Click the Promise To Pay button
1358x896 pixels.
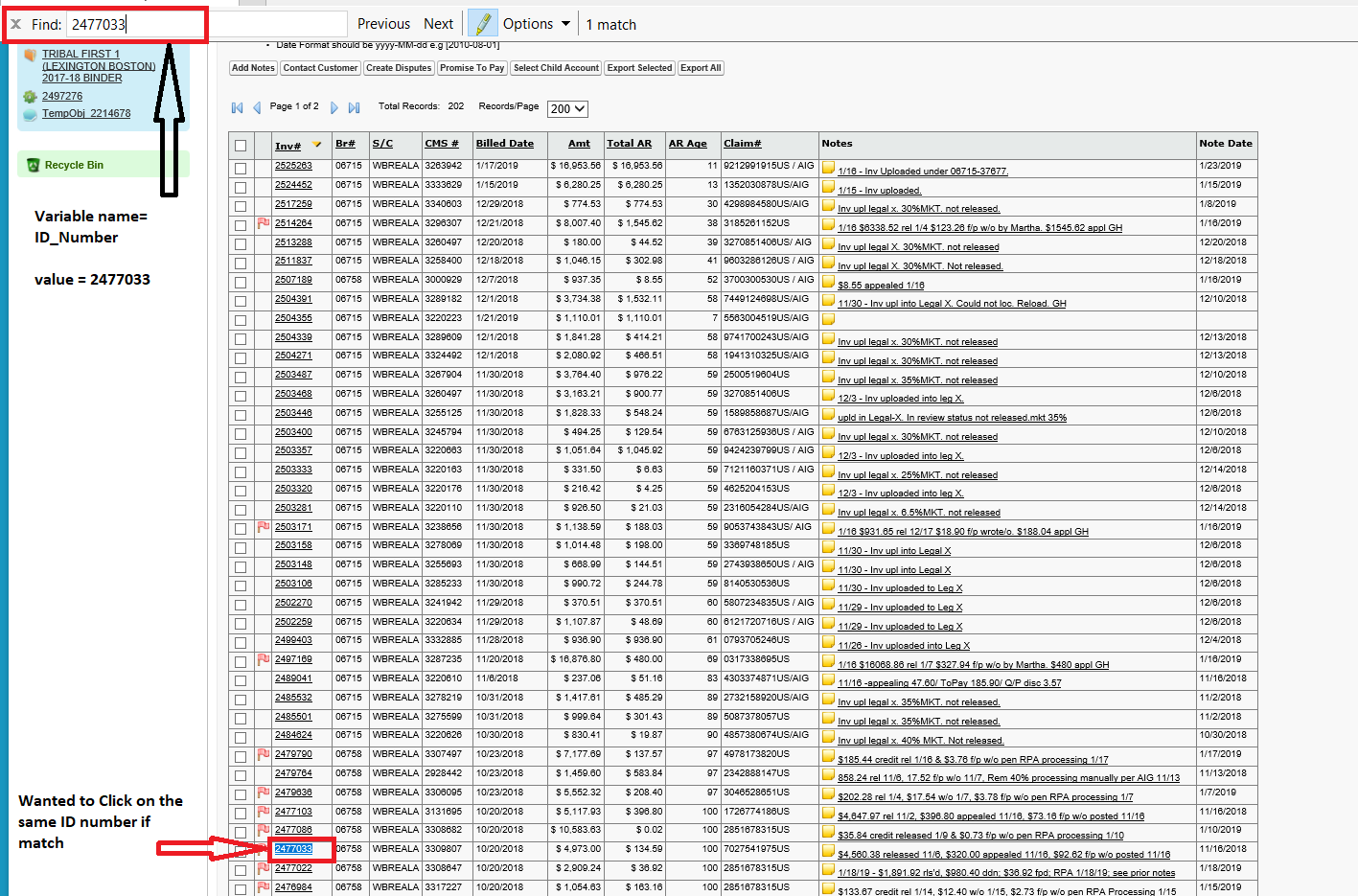click(472, 68)
